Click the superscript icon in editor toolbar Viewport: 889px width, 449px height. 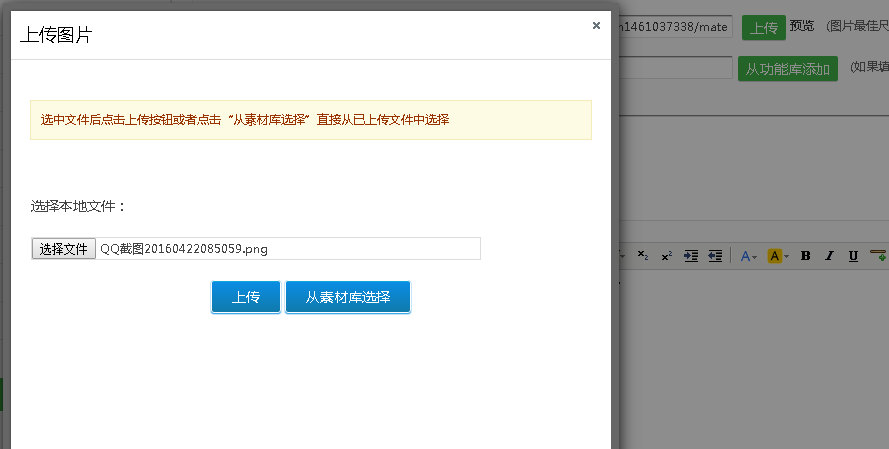click(666, 256)
